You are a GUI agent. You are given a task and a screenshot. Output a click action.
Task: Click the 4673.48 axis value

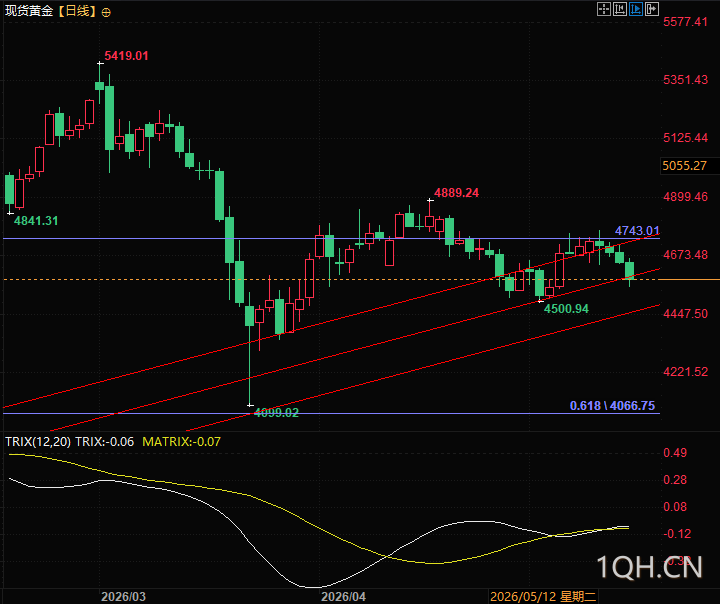click(x=686, y=255)
